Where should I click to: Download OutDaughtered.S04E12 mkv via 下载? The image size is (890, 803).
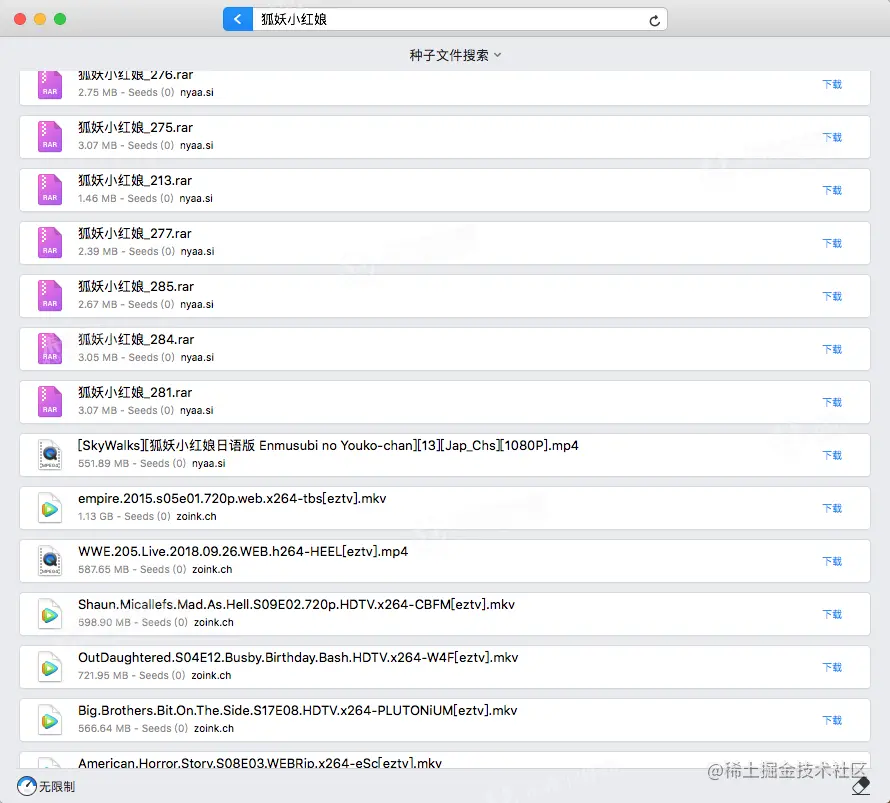[x=832, y=667]
